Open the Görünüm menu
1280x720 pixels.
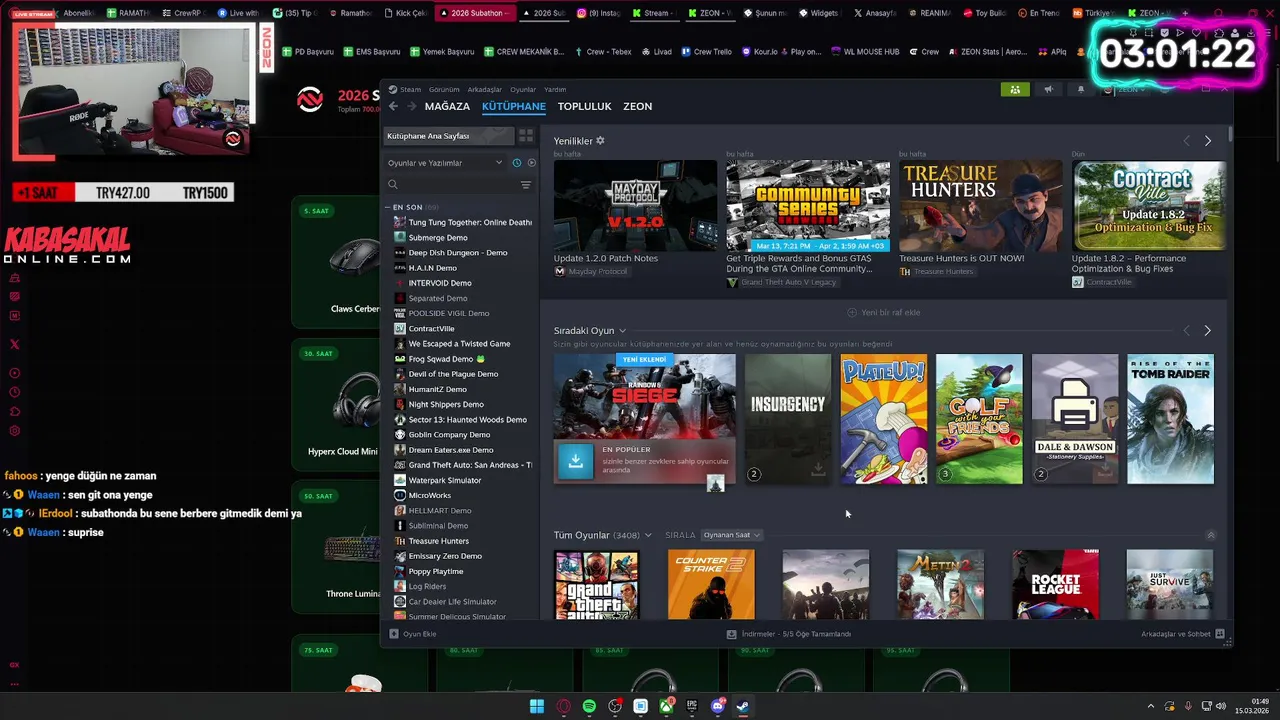tap(444, 89)
